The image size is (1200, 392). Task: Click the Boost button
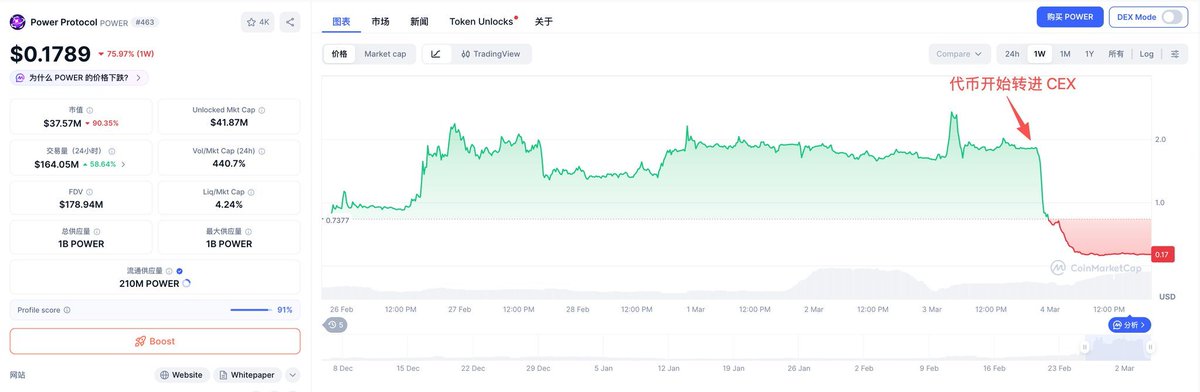tap(155, 341)
